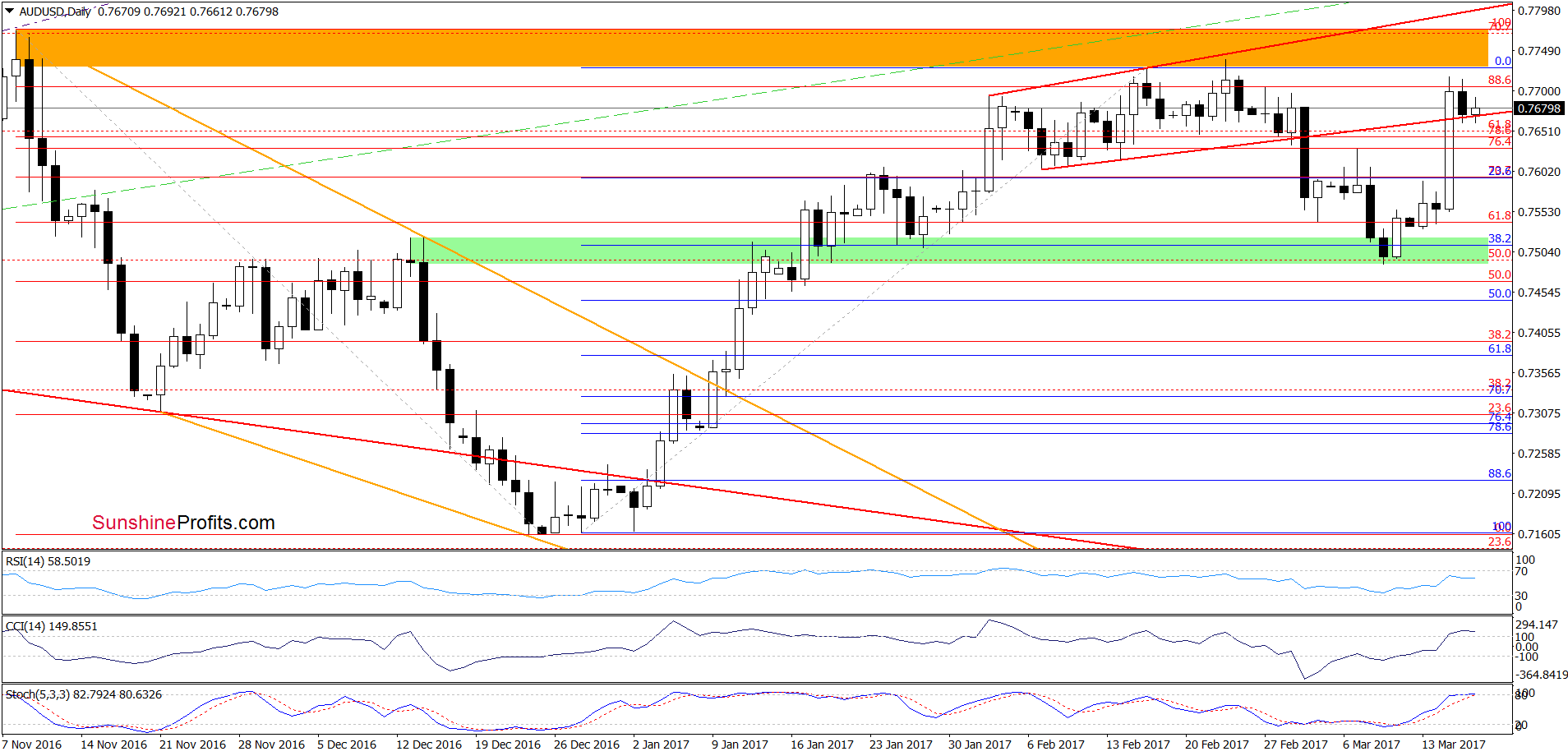Click the 27 Feb 2017 date label

coord(1296,744)
